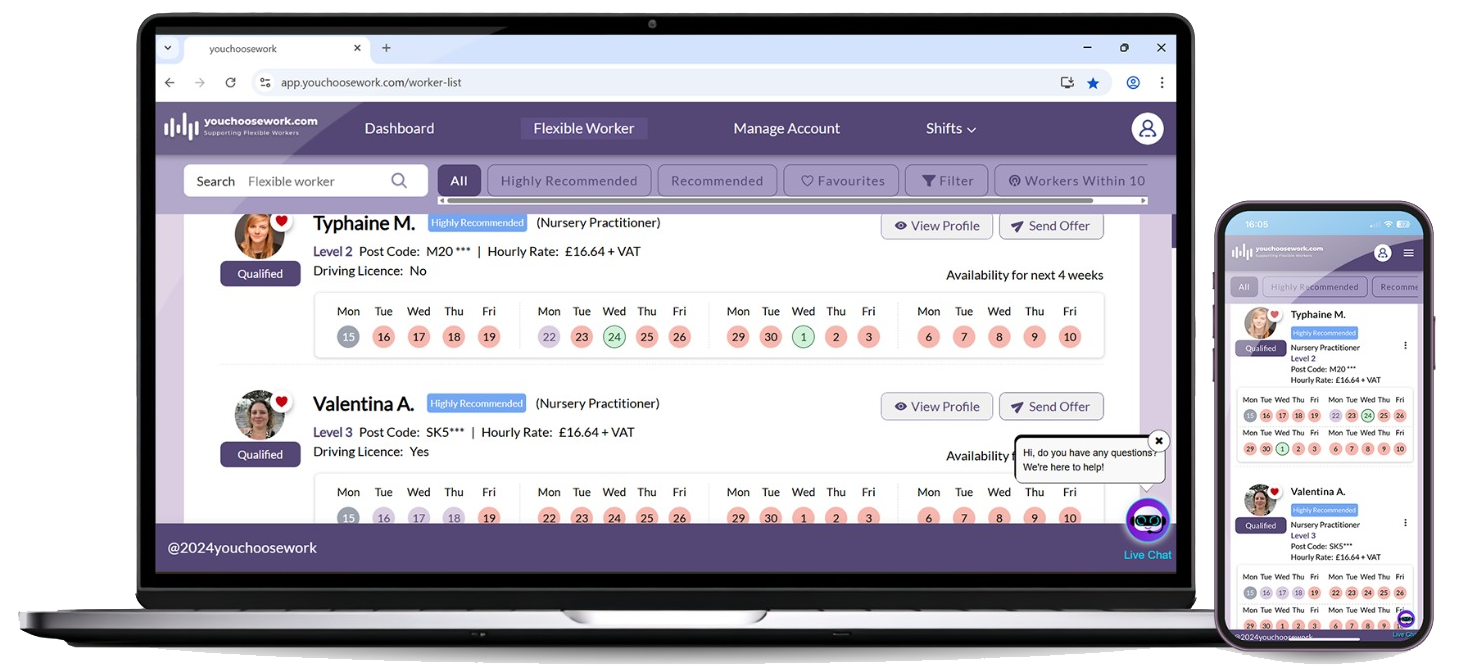
Task: Send Offer to Typhaine M.
Action: pyautogui.click(x=1051, y=226)
